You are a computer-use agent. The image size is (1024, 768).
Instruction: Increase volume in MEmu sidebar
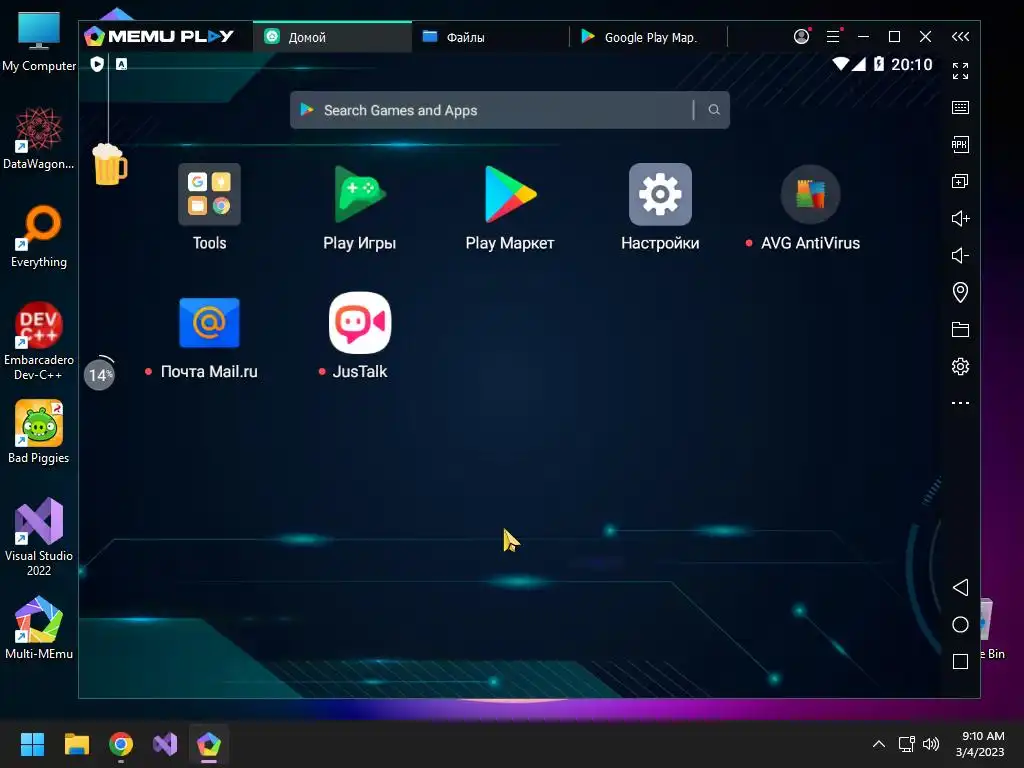tap(960, 218)
